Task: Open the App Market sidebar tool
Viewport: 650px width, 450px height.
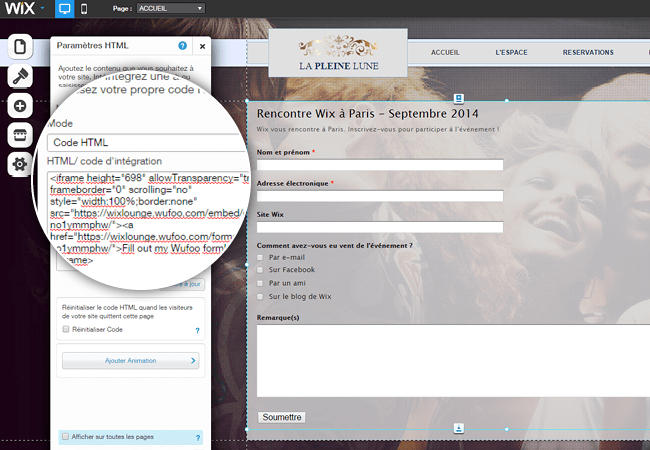Action: tap(20, 135)
